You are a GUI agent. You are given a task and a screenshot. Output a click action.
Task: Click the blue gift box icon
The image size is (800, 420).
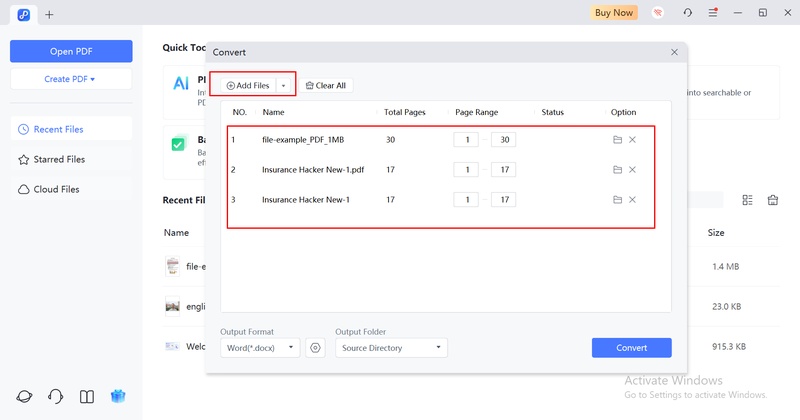[x=118, y=396]
